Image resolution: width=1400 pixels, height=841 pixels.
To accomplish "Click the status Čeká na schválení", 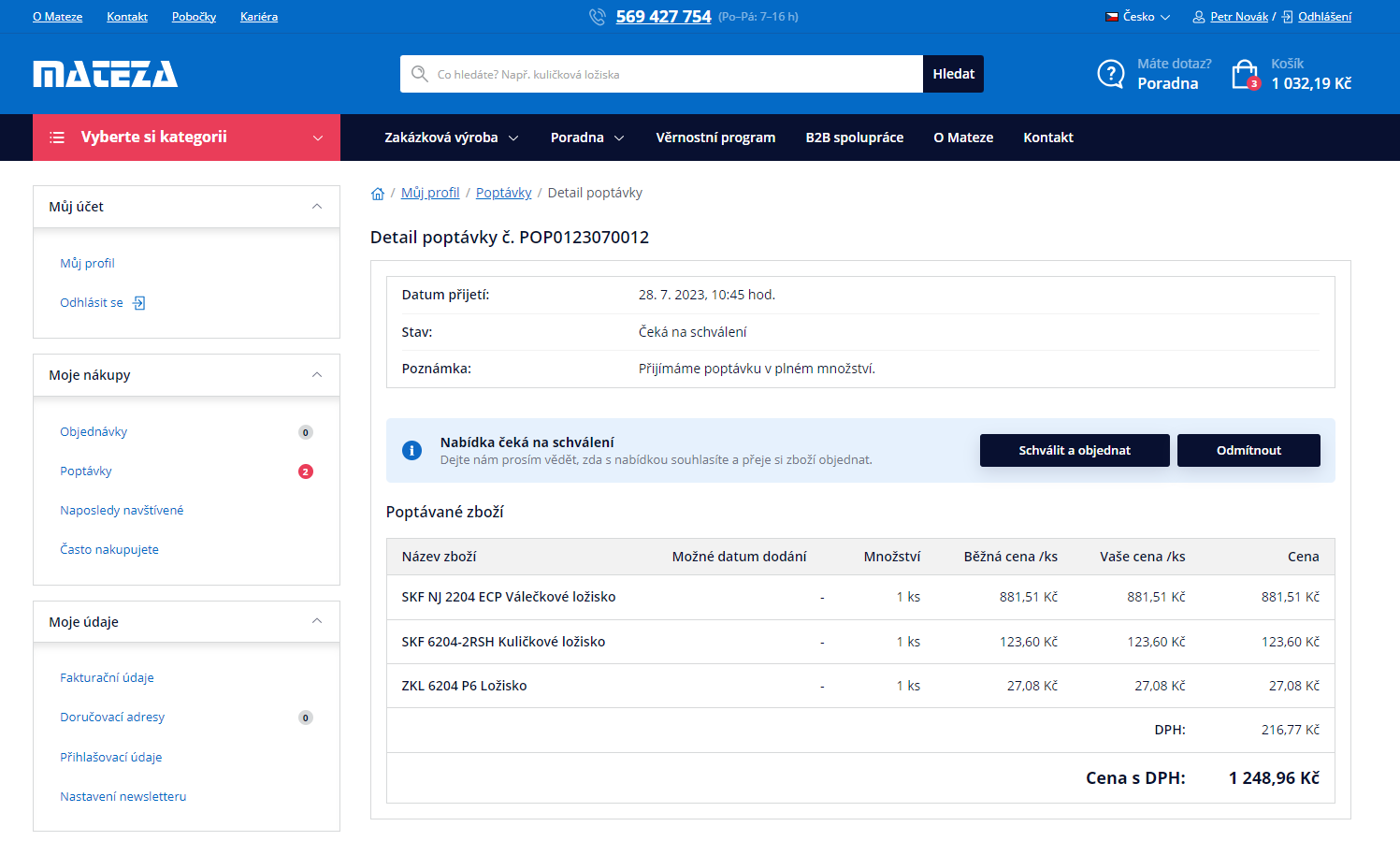I will point(692,332).
